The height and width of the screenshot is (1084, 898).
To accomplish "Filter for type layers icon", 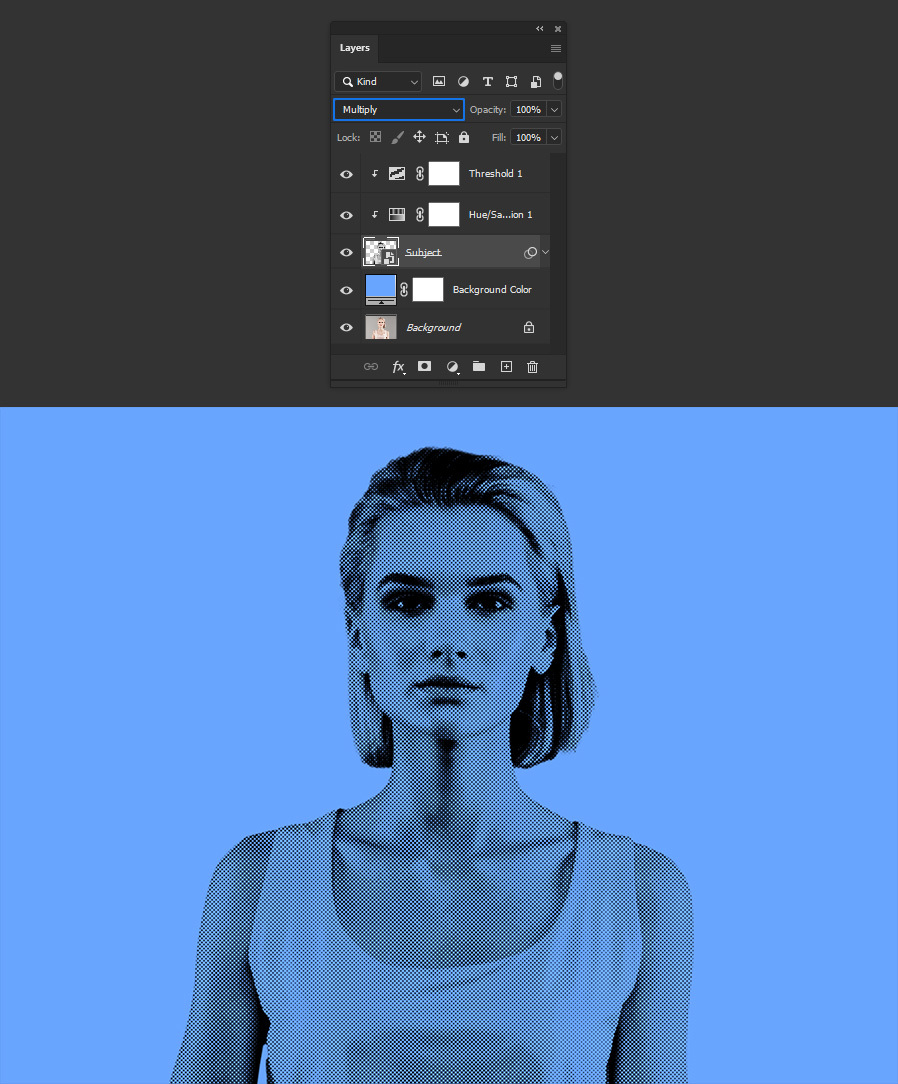I will point(487,82).
